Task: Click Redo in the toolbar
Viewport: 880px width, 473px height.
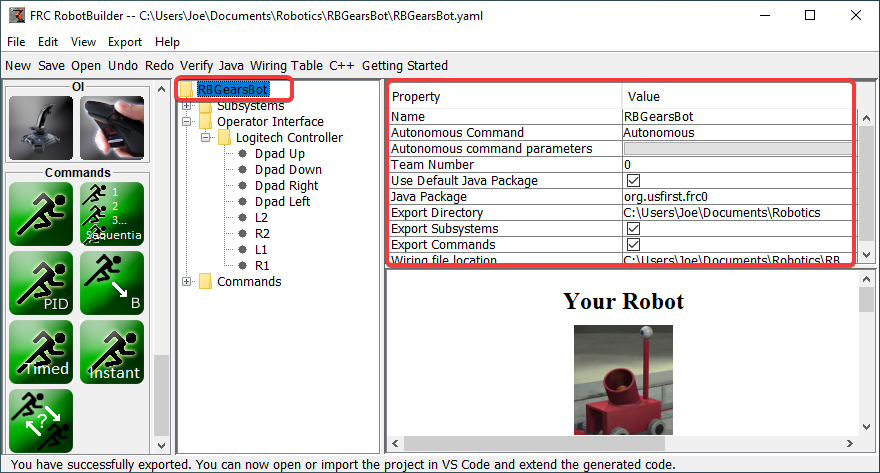Action: click(x=159, y=66)
